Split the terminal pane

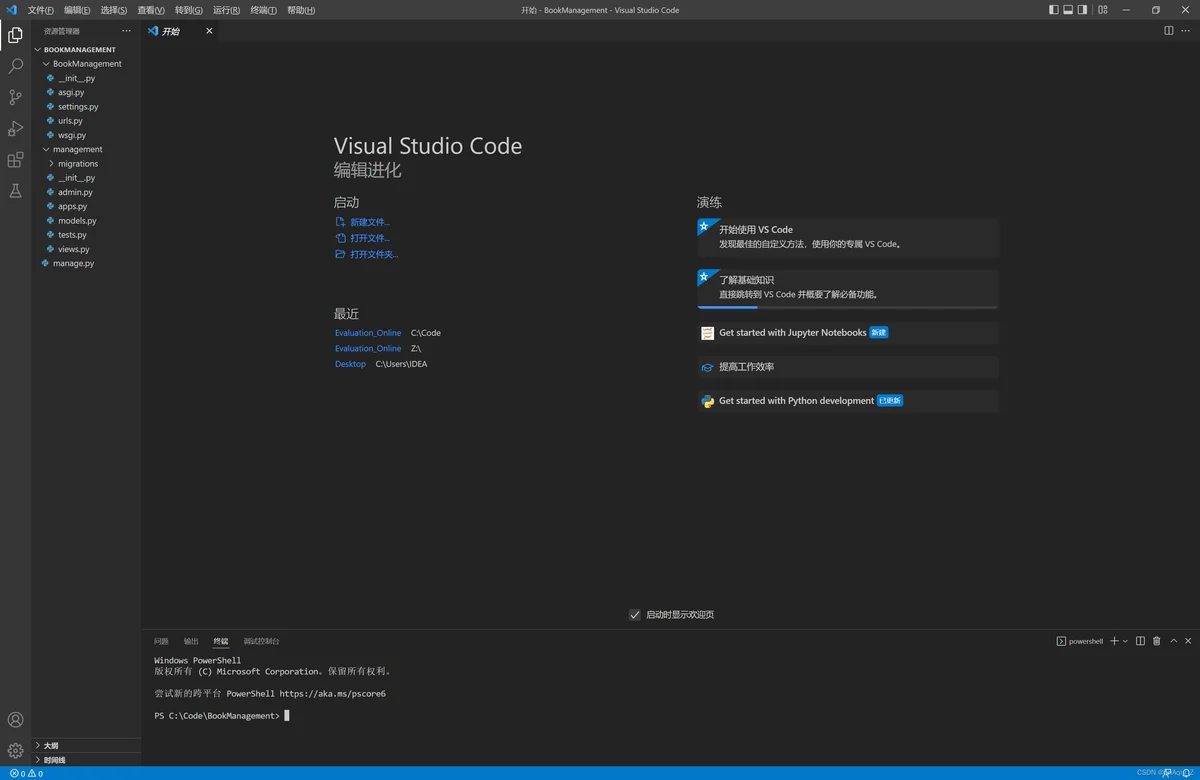click(x=1140, y=641)
